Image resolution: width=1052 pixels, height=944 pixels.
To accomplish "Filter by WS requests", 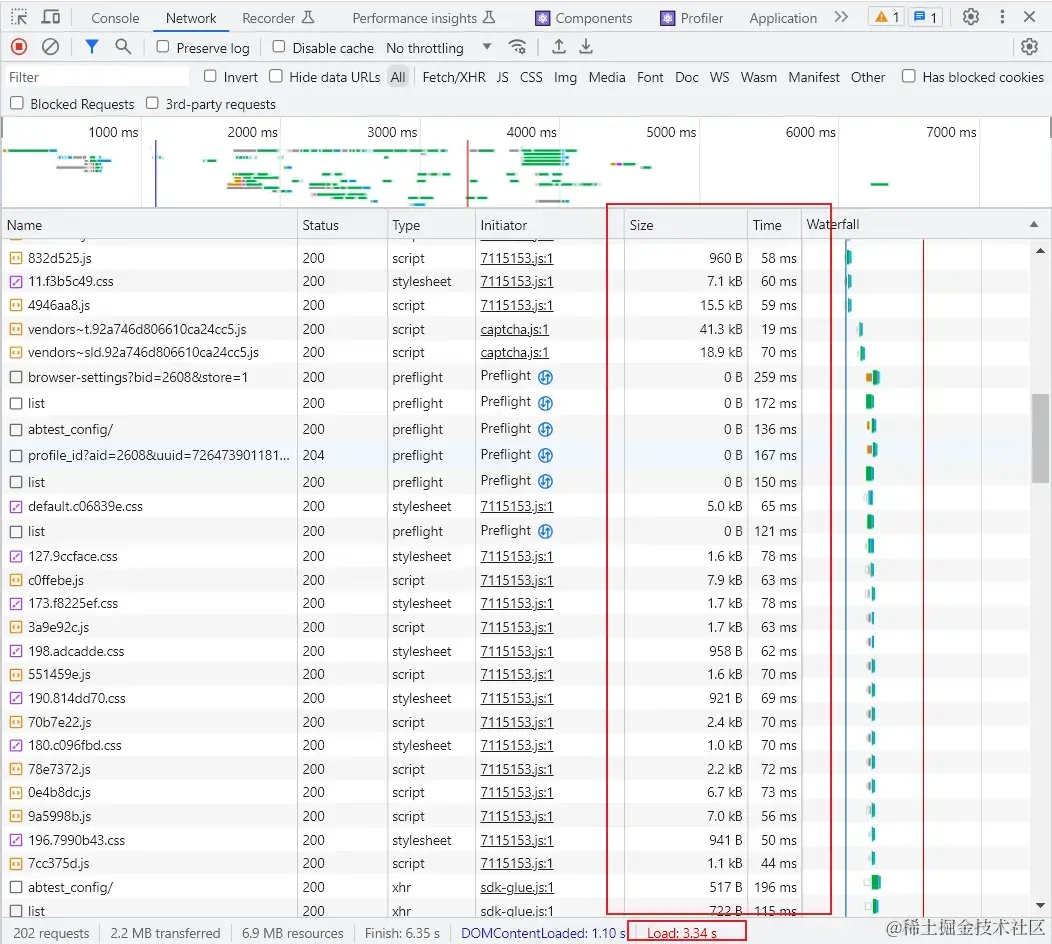I will pos(719,77).
